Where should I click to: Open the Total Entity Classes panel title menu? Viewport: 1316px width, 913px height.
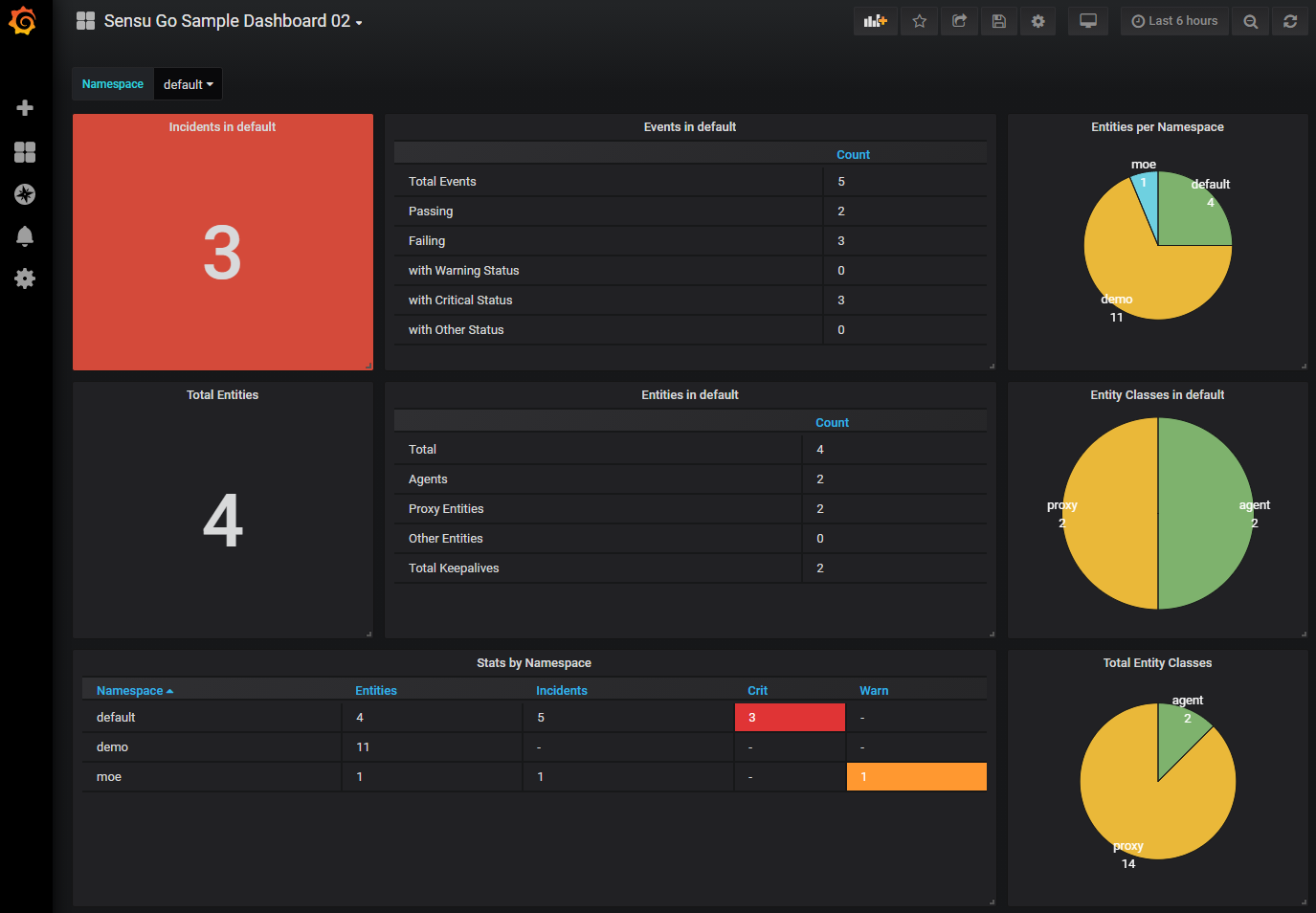click(1157, 663)
